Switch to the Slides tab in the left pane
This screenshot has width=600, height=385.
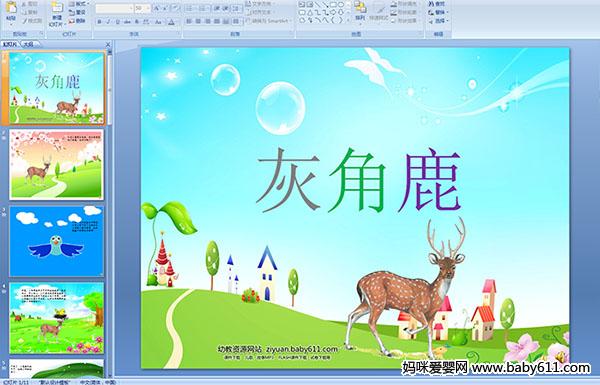point(10,45)
